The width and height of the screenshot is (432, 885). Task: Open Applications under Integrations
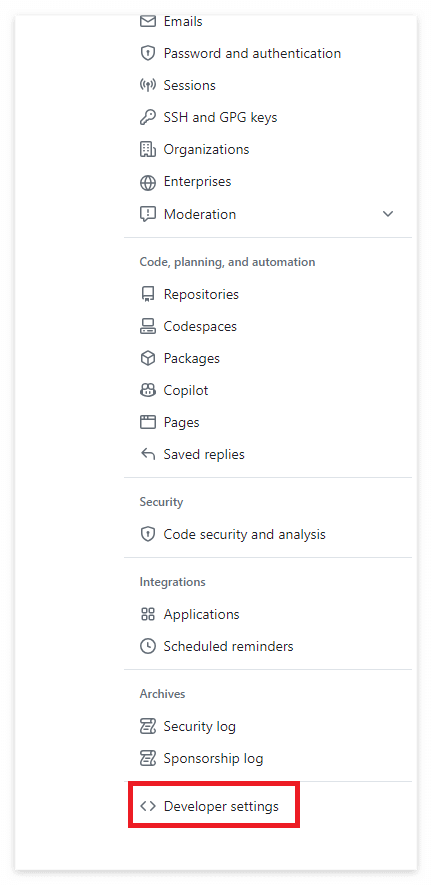coord(202,614)
